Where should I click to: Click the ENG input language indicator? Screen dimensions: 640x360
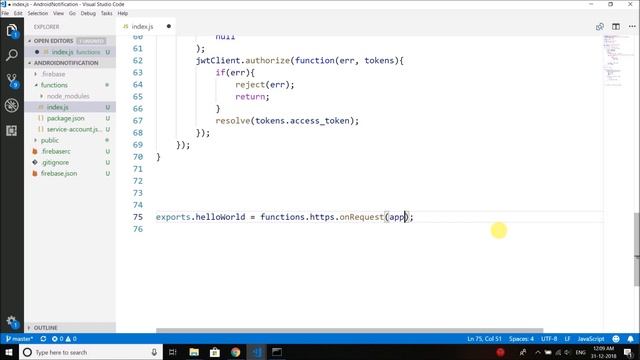[580, 352]
